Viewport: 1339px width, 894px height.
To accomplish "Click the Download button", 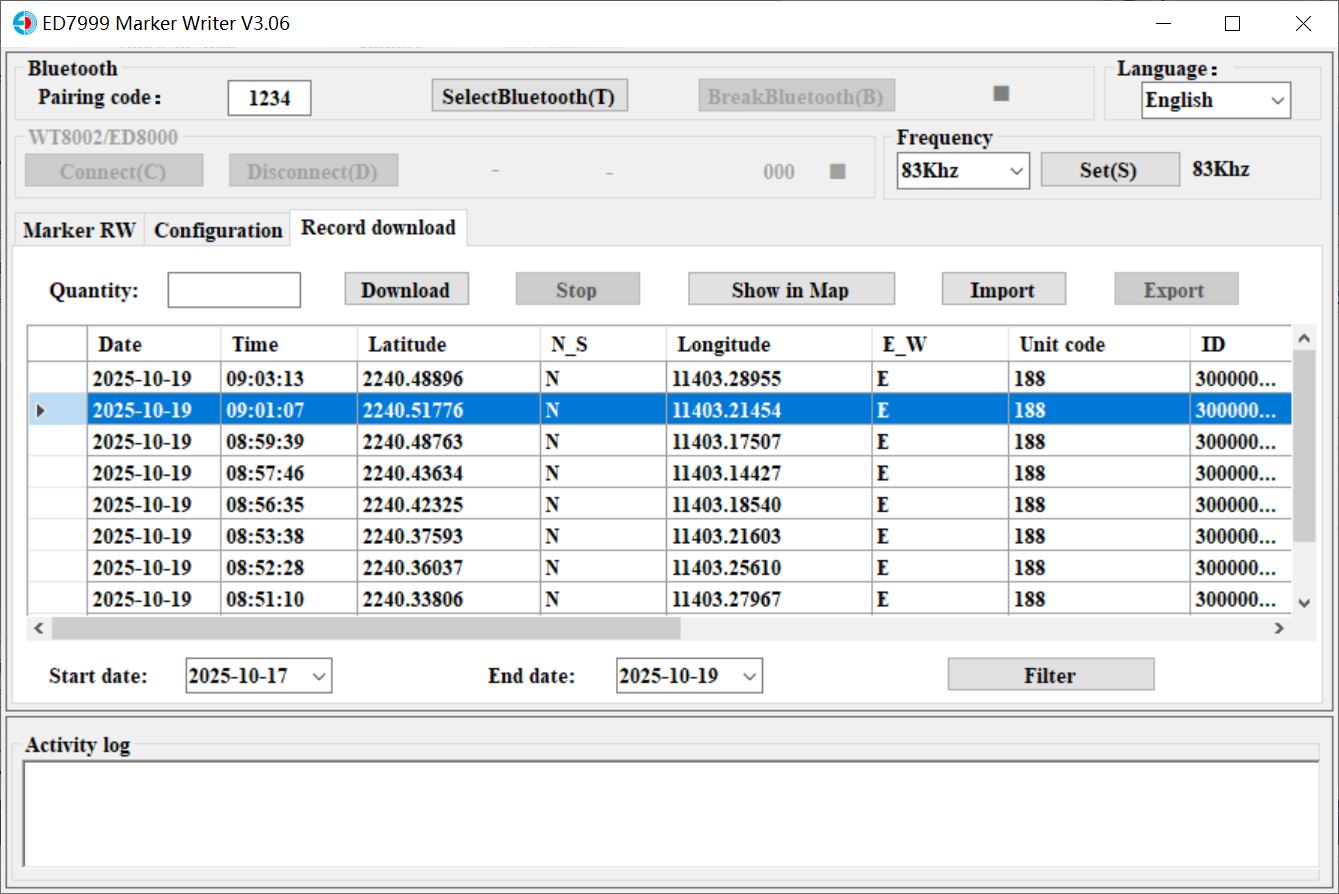I will click(406, 289).
